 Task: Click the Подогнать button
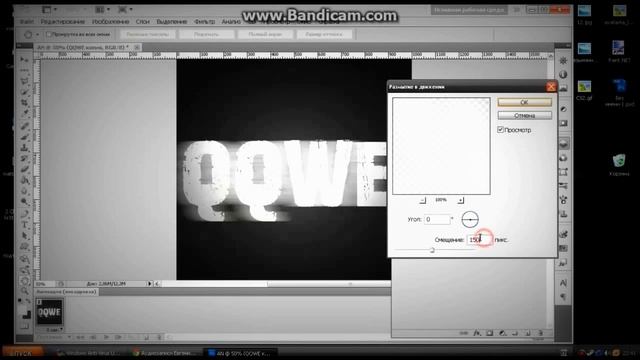[x=207, y=35]
